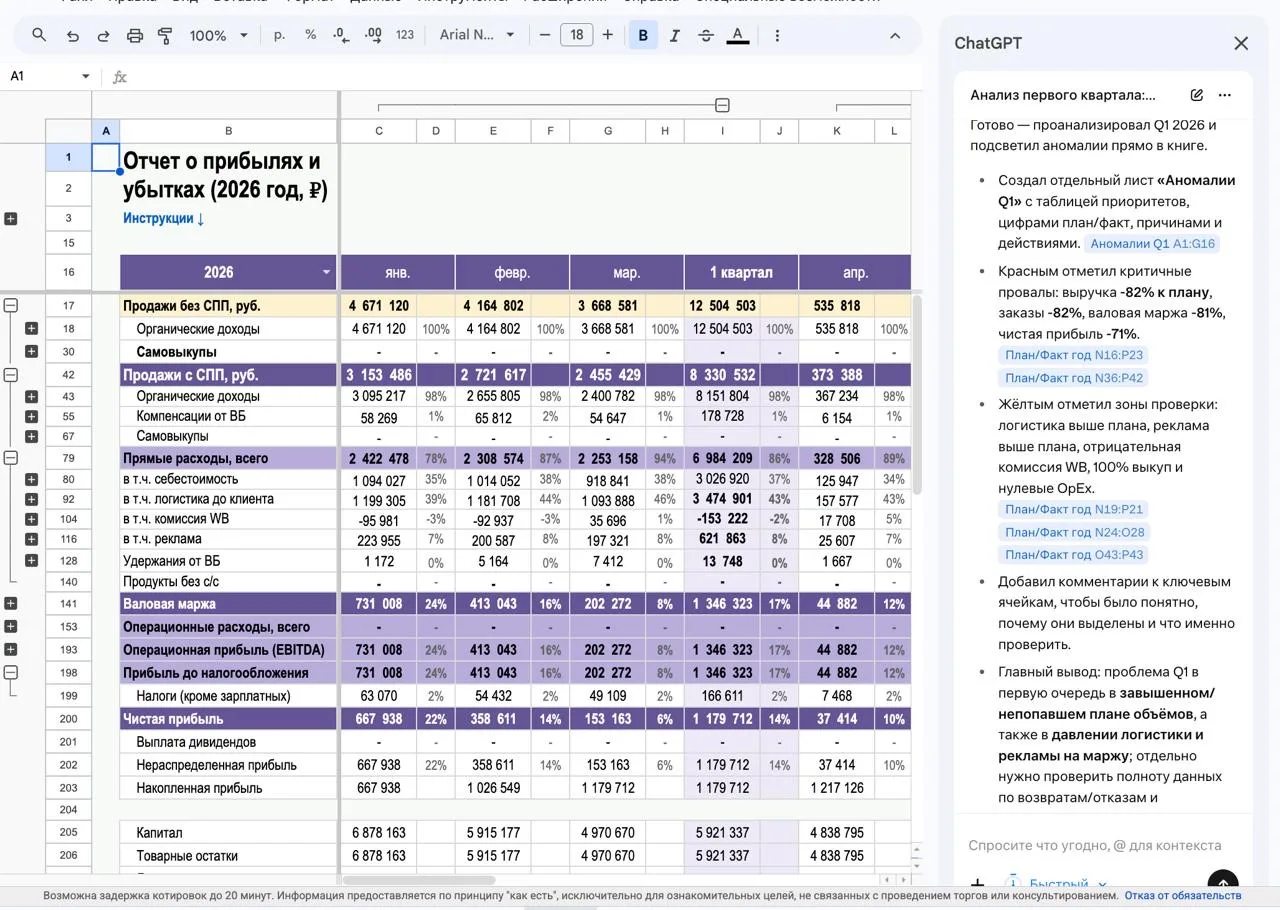Increase decimal places
1280x910 pixels.
[373, 35]
